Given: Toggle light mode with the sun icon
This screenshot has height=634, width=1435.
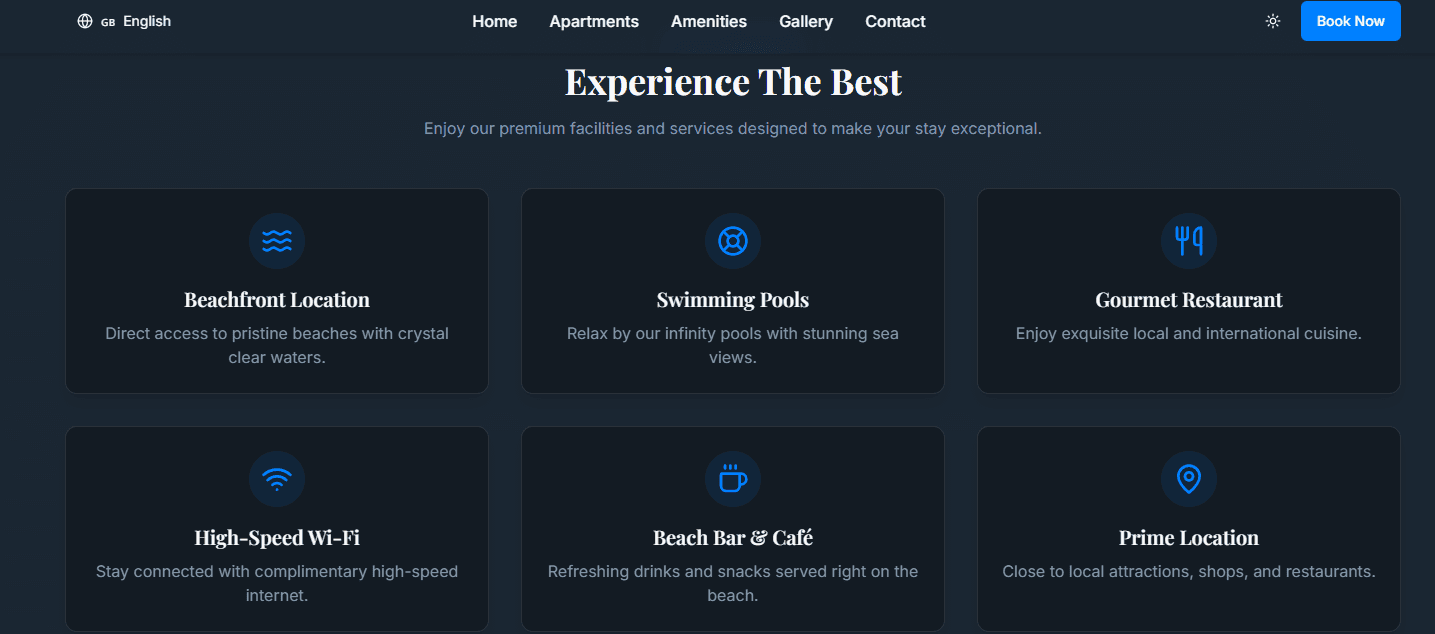Looking at the screenshot, I should tap(1273, 21).
